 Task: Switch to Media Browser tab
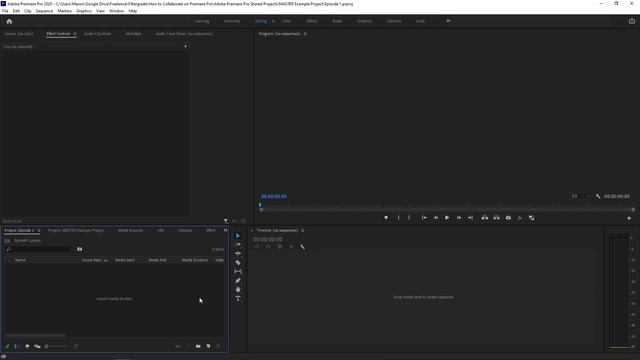[x=130, y=231]
